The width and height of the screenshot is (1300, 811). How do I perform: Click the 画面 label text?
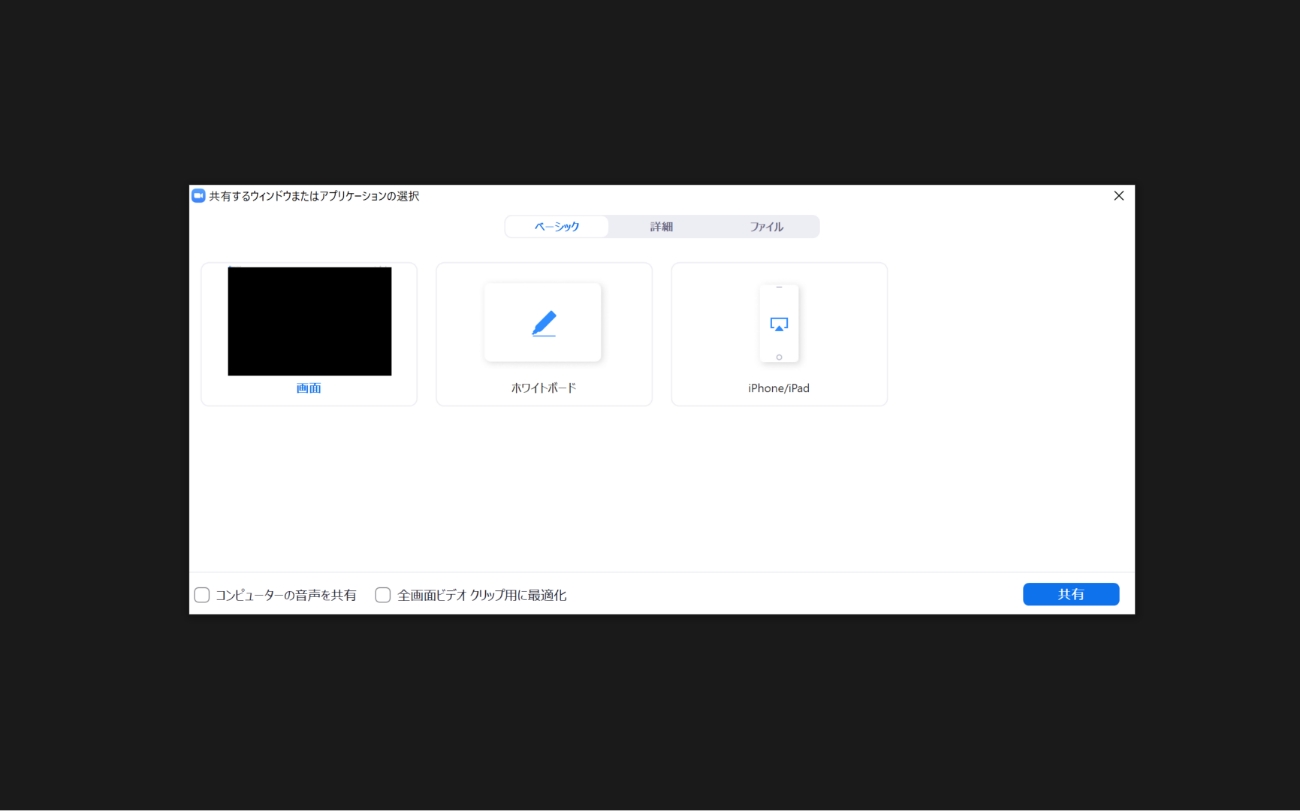click(x=309, y=388)
